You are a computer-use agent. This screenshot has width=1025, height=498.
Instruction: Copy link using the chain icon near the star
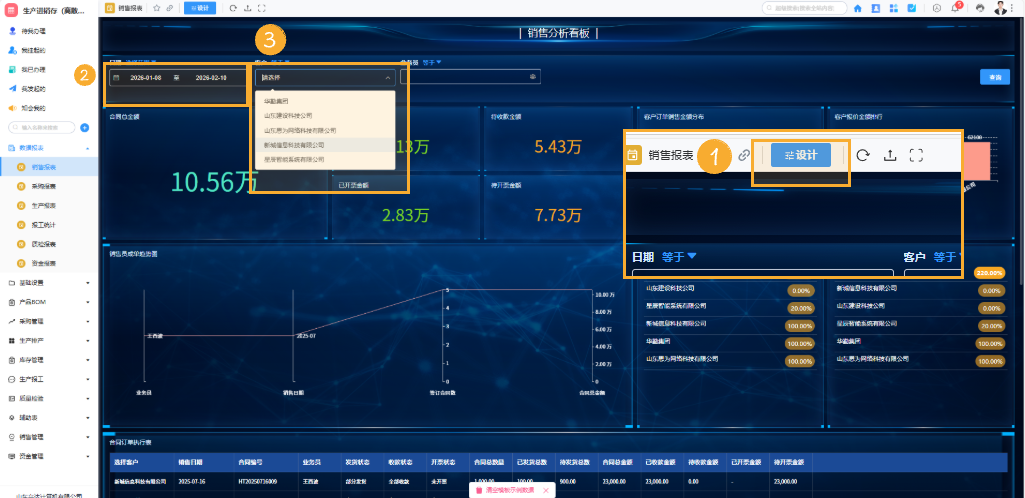(x=169, y=7)
